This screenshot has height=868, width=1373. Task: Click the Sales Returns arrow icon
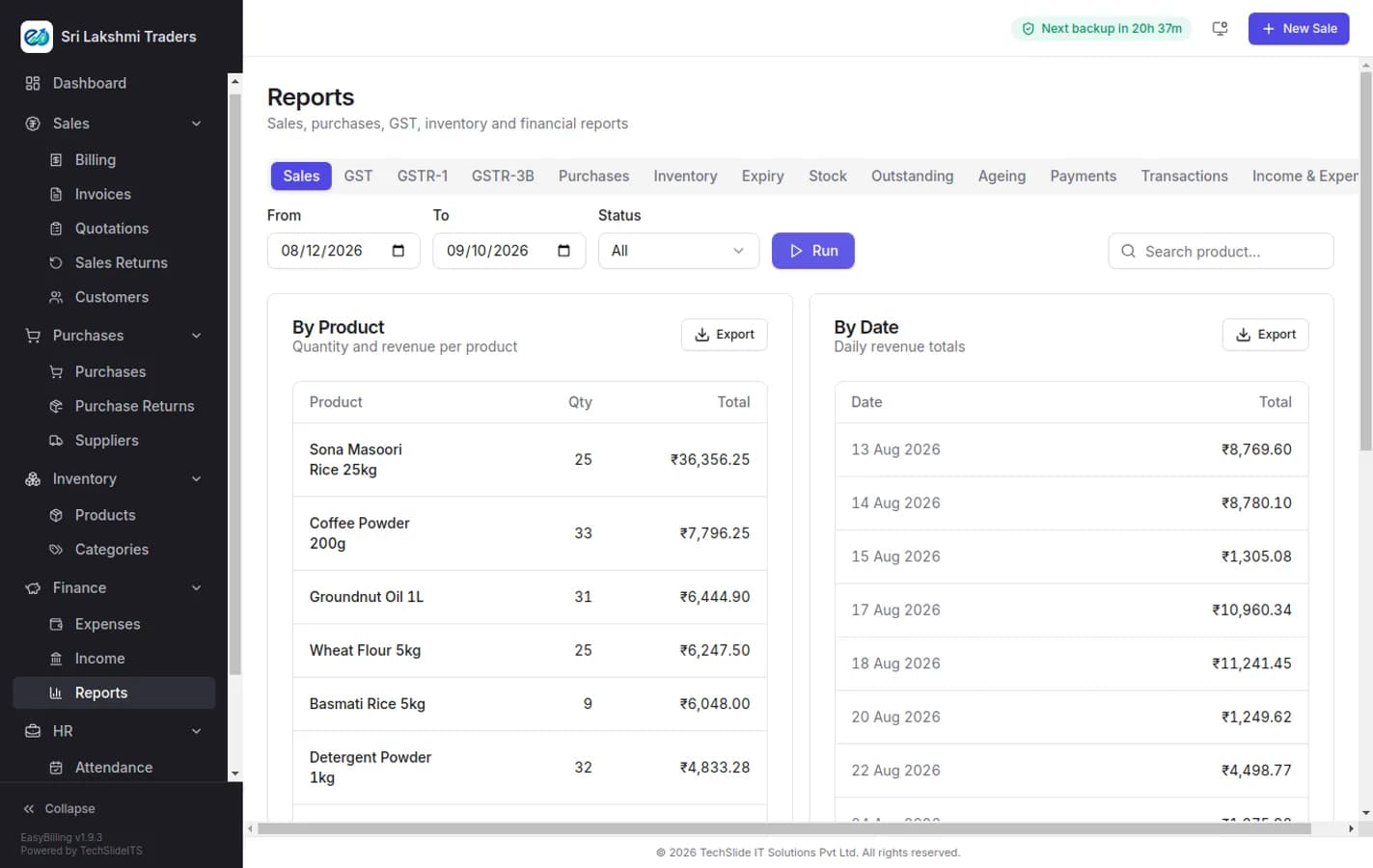(56, 262)
